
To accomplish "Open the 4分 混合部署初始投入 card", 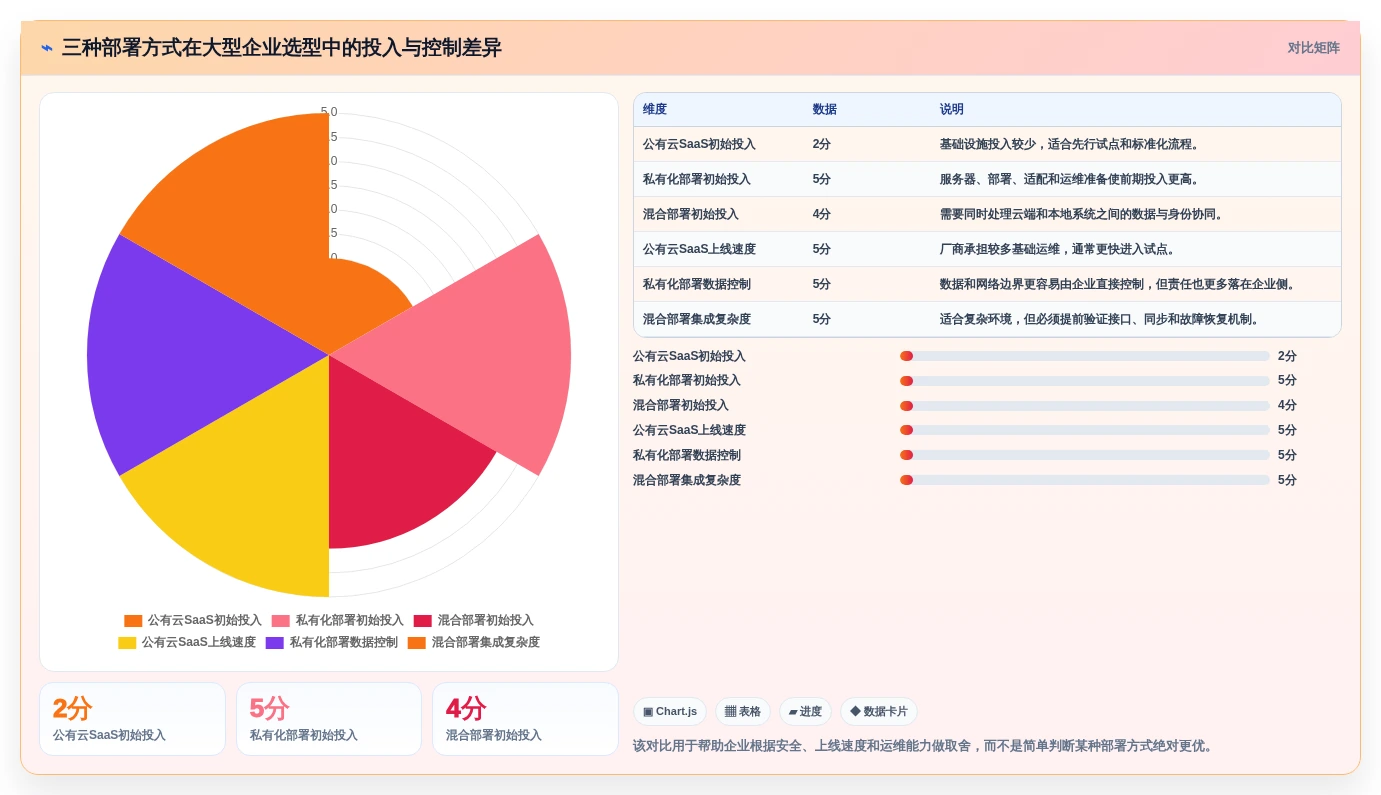I will pyautogui.click(x=525, y=719).
